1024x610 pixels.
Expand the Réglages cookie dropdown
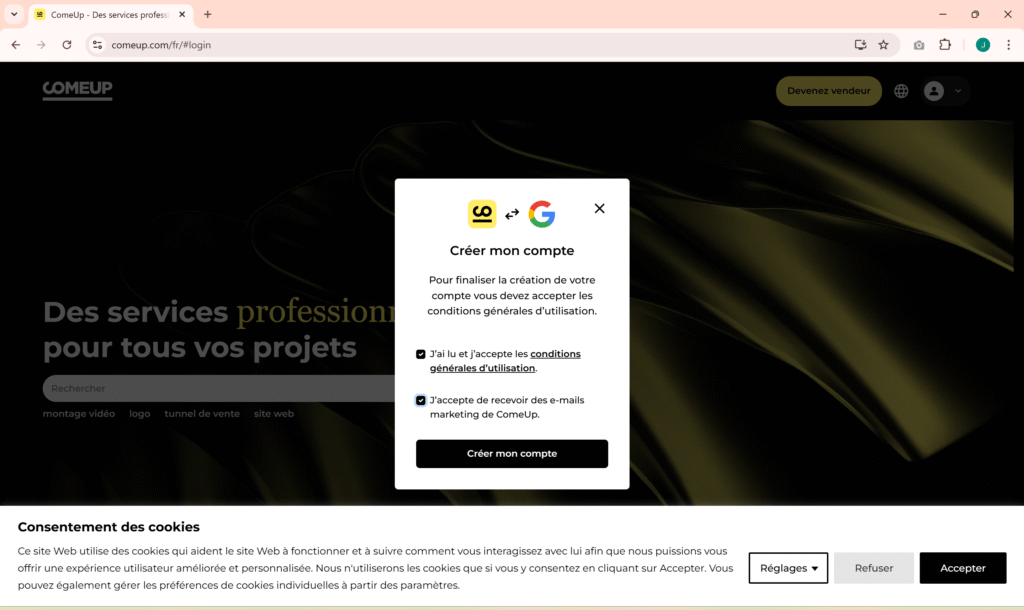pyautogui.click(x=788, y=568)
